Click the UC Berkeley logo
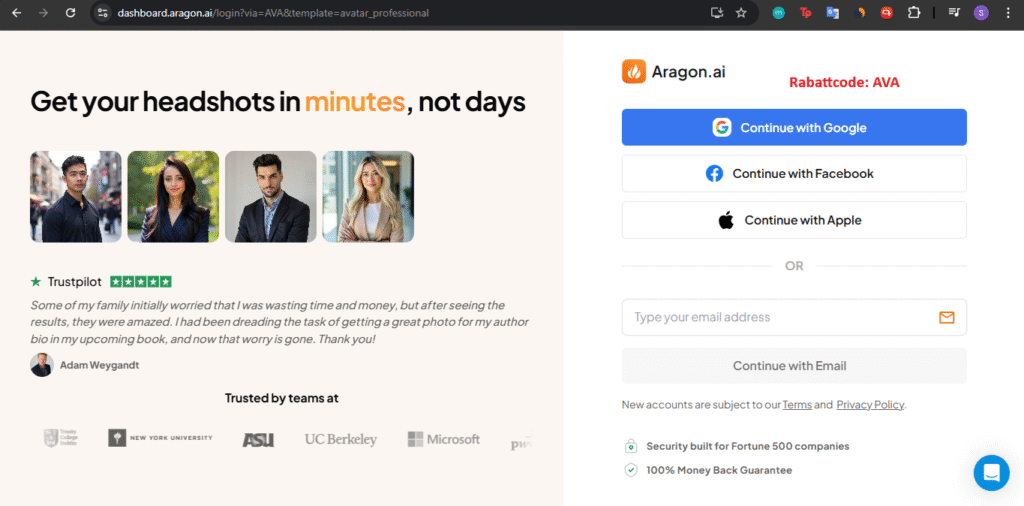1024x506 pixels. (x=341, y=439)
